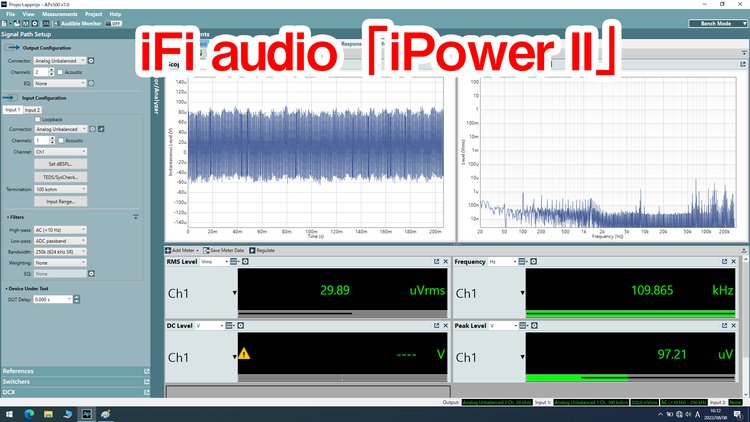
Task: Open Weighting None dropdown
Action: pyautogui.click(x=61, y=263)
